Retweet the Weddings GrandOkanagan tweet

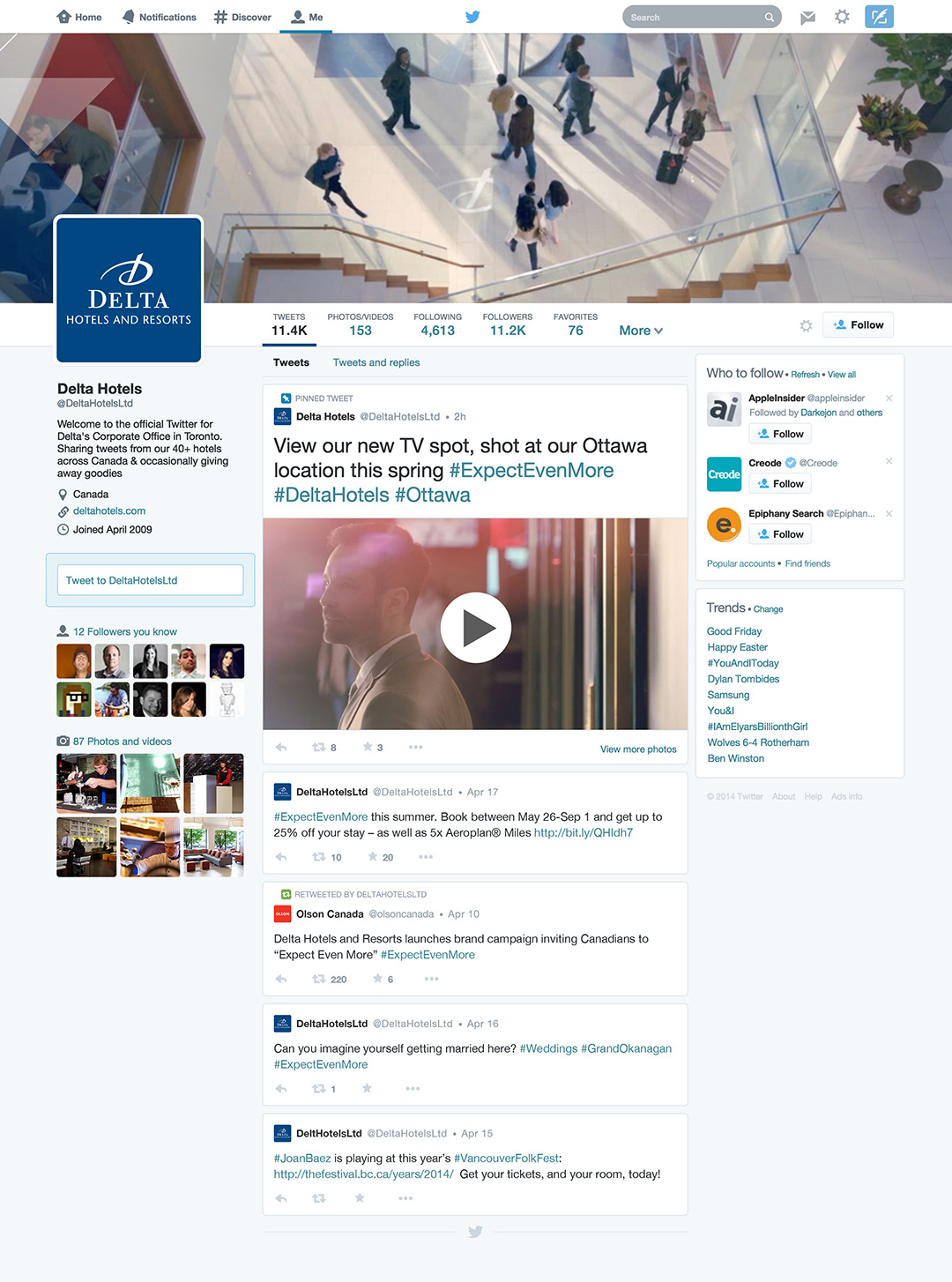319,1089
